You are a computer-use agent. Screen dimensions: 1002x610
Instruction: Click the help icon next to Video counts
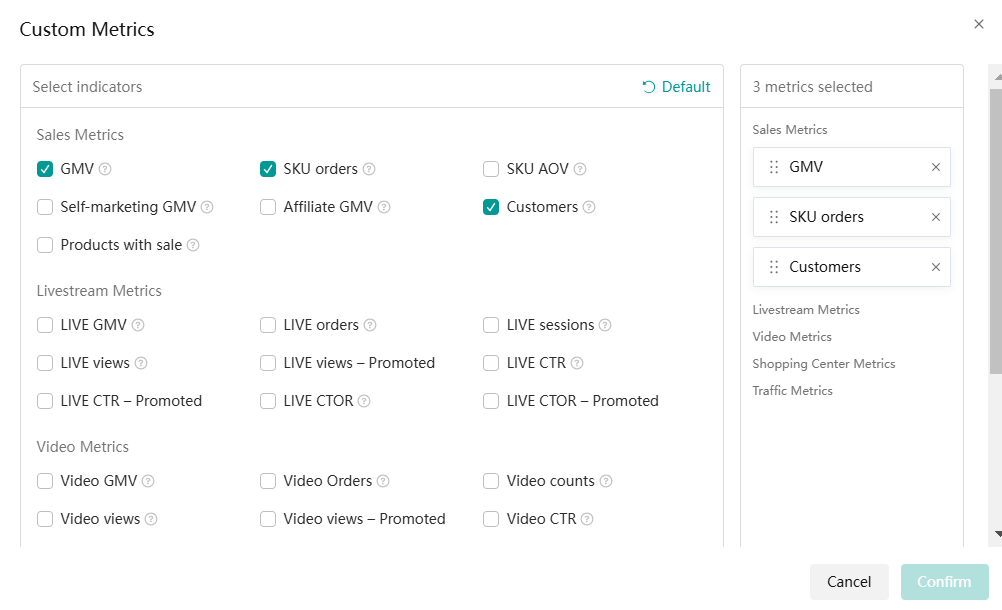tap(606, 482)
